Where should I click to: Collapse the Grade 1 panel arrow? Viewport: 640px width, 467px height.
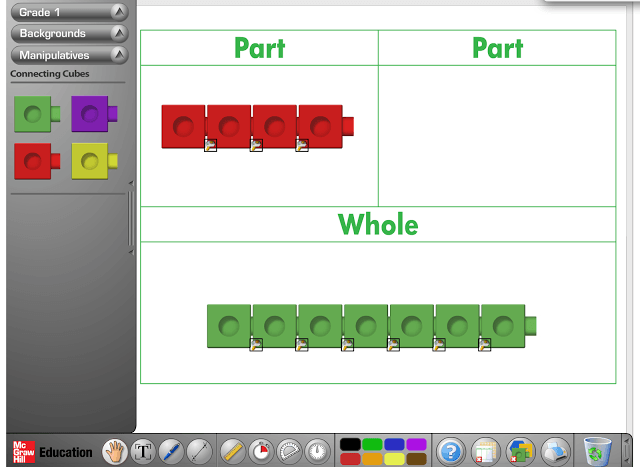click(x=119, y=12)
